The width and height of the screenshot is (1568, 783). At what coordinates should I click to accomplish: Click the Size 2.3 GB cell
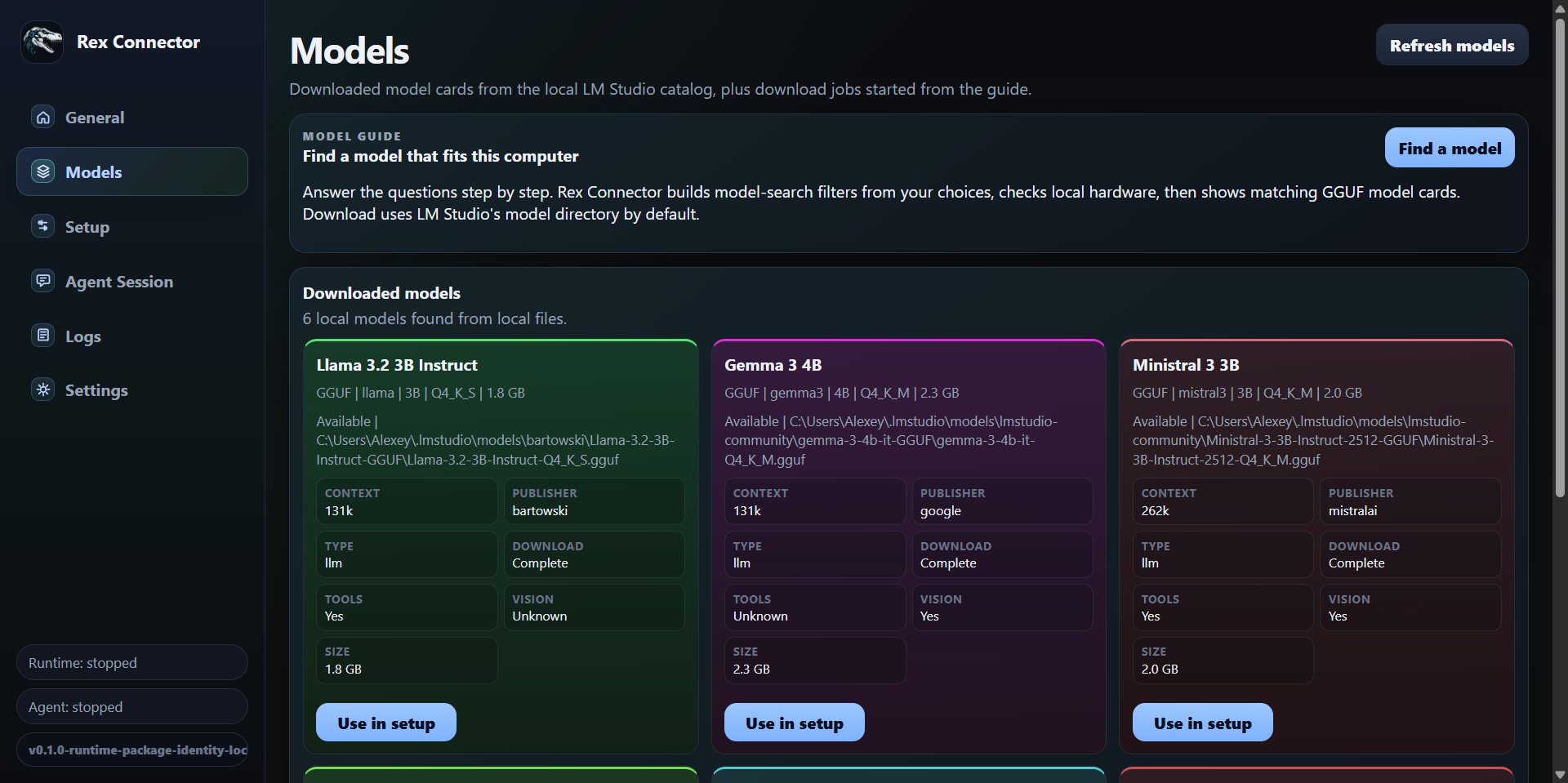coord(815,661)
